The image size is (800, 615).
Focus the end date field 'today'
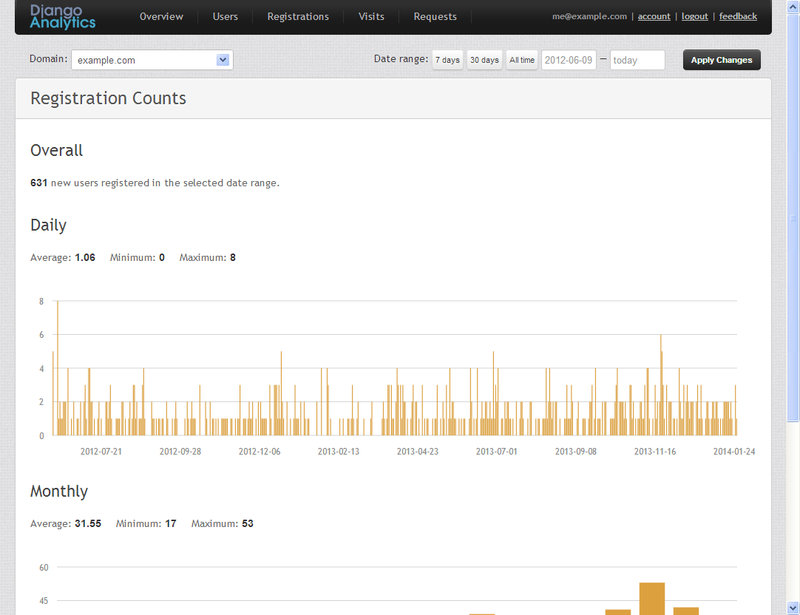[637, 60]
